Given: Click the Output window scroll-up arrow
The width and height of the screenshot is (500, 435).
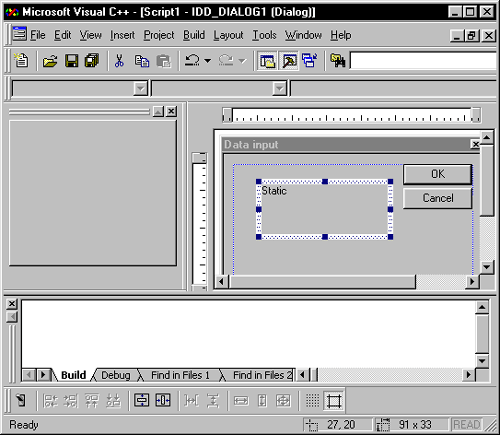Looking at the screenshot, I should point(482,307).
